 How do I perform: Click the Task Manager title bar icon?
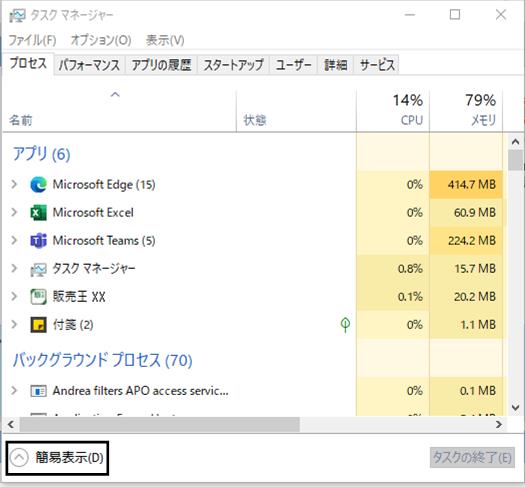[x=17, y=15]
